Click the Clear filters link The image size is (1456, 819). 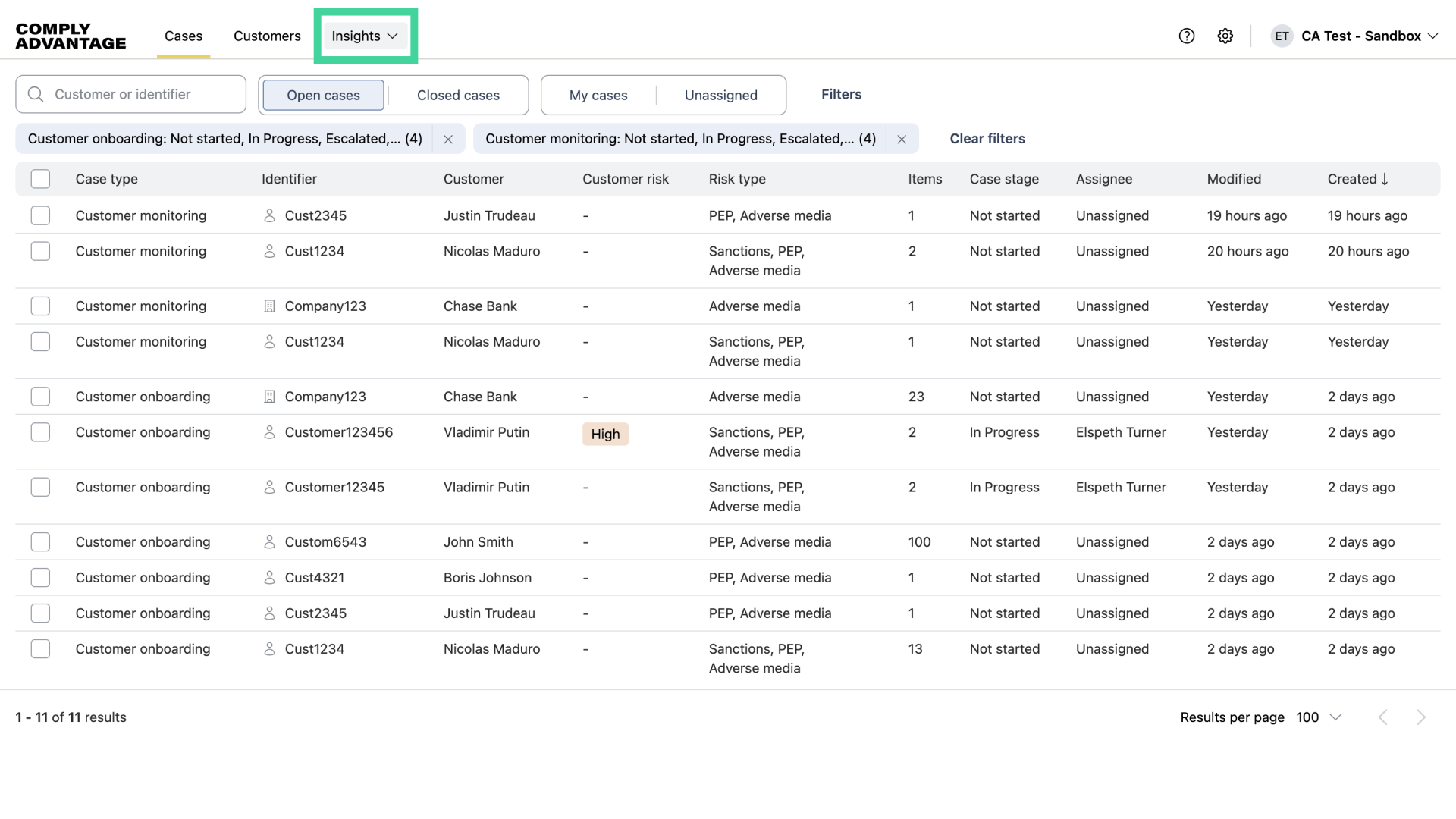coord(987,139)
